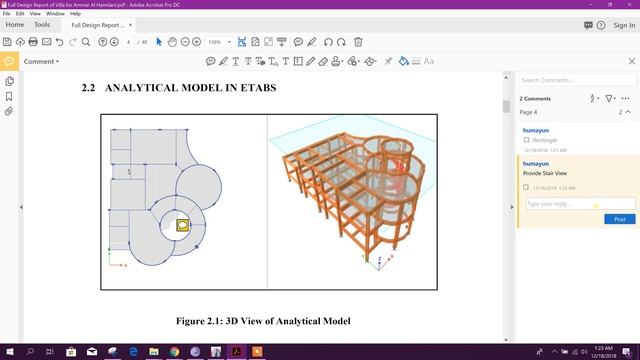
Task: Open File Explorer from the taskbar
Action: [154, 351]
